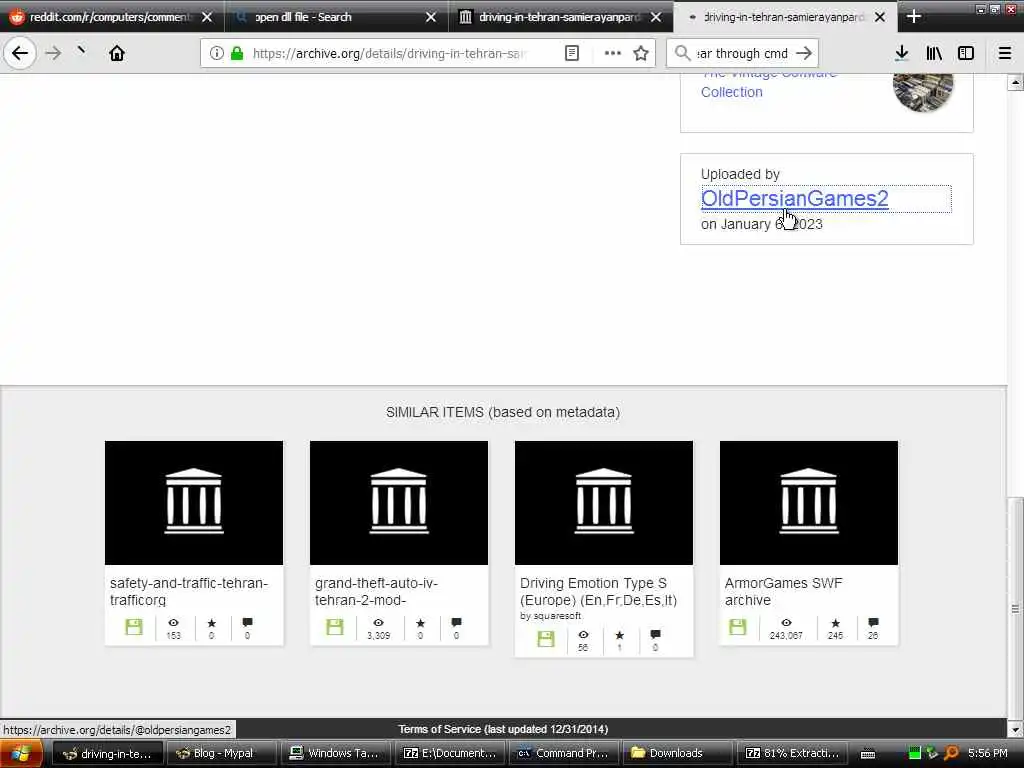The height and width of the screenshot is (768, 1024).
Task: Click the orange search tray icon
Action: [952, 754]
